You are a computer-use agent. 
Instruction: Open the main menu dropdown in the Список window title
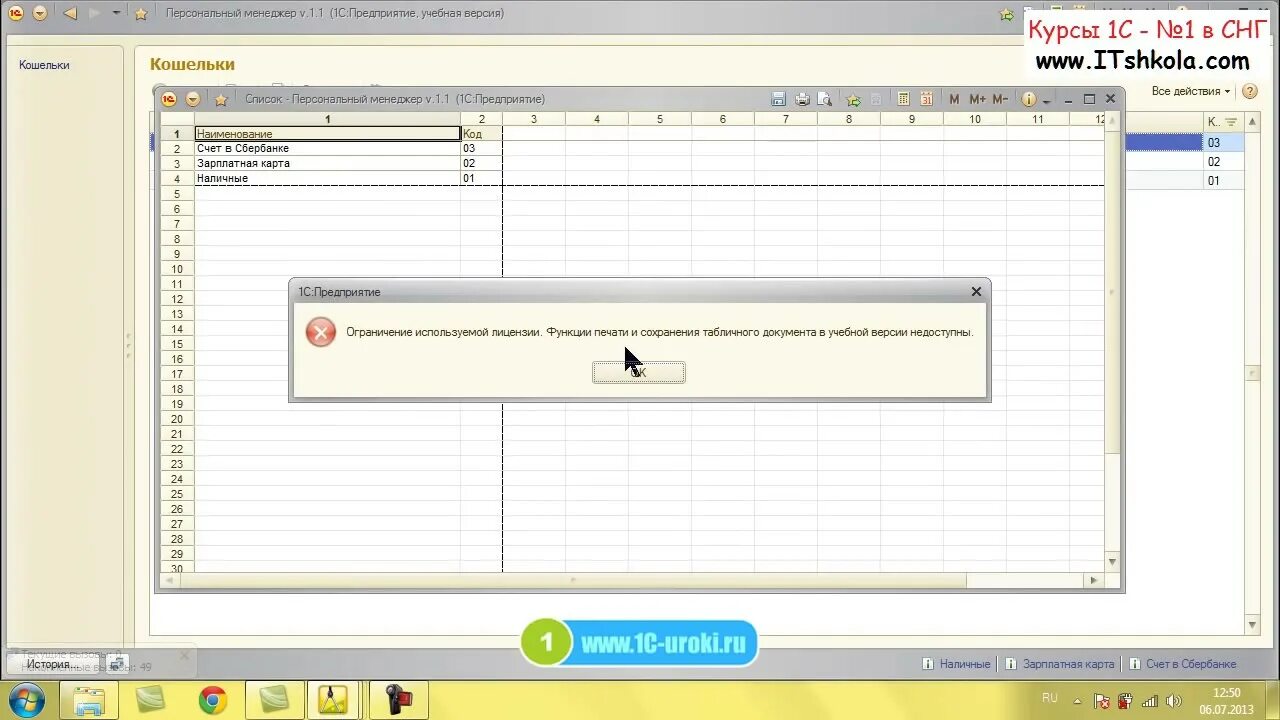pos(193,99)
